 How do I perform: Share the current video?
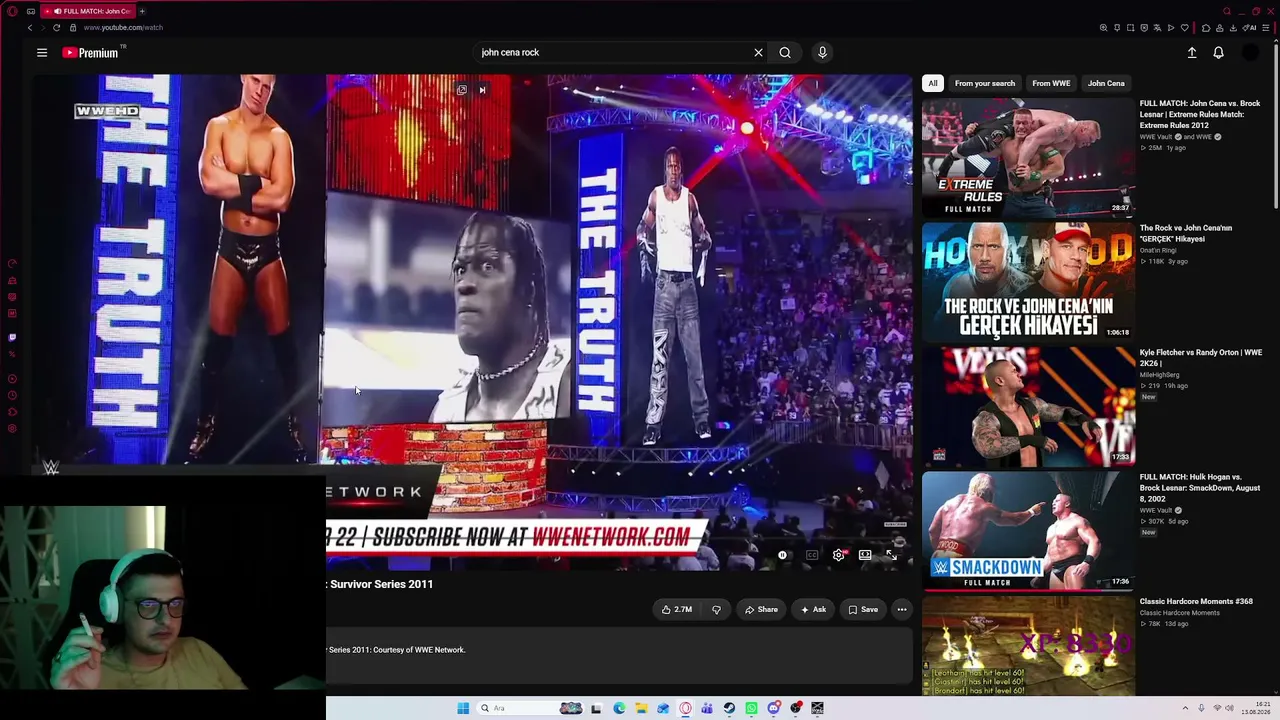[760, 609]
